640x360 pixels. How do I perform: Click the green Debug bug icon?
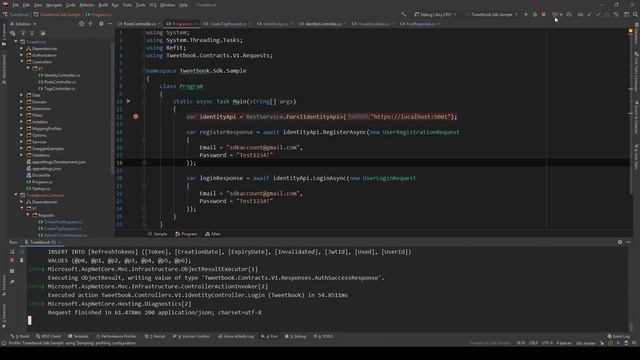535,14
